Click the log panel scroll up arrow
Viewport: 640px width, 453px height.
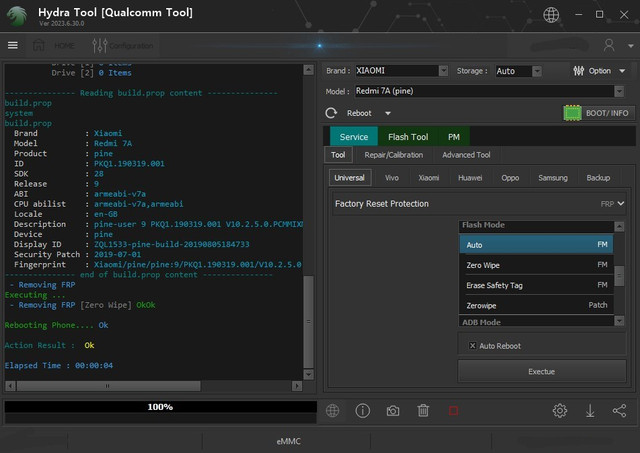click(309, 70)
